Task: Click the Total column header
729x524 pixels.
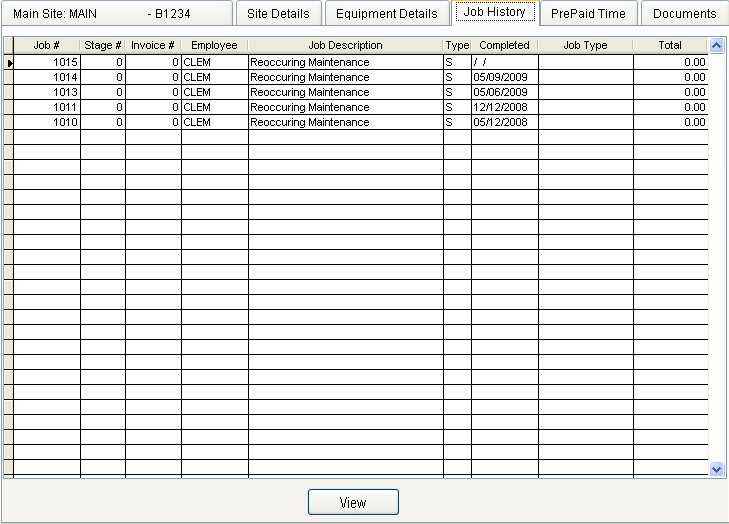Action: coord(670,46)
